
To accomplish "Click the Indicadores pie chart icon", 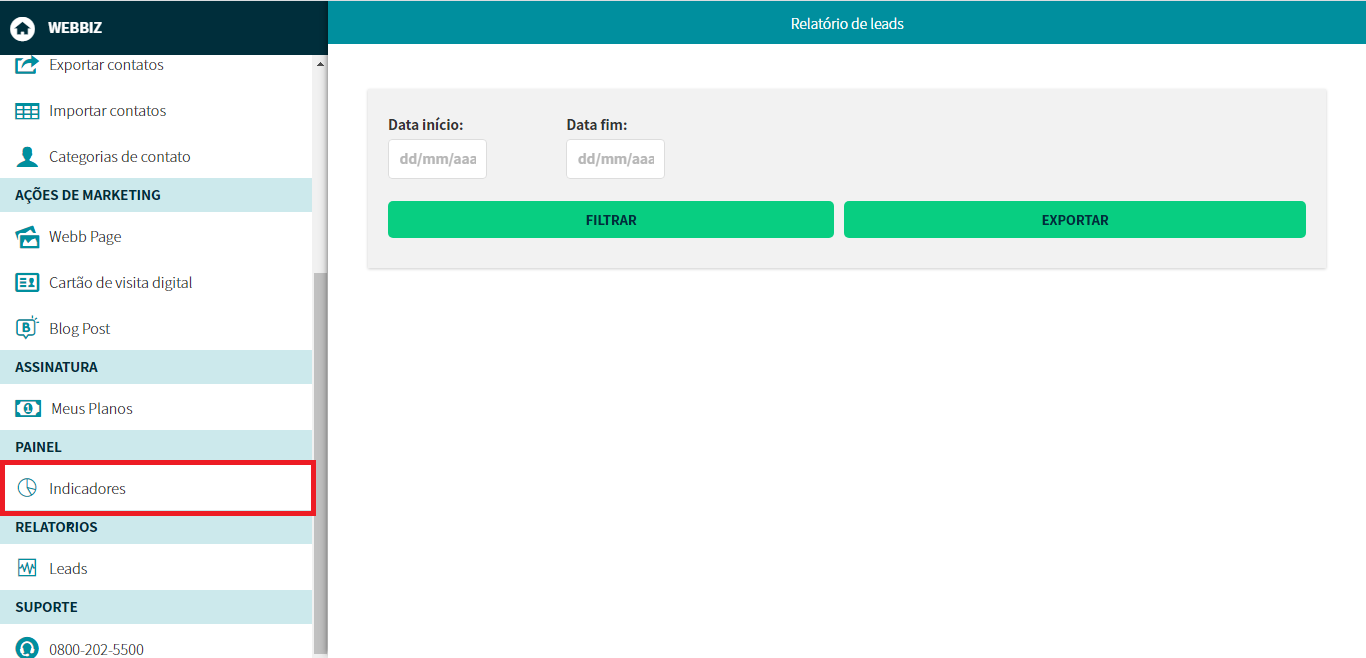I will click(27, 489).
